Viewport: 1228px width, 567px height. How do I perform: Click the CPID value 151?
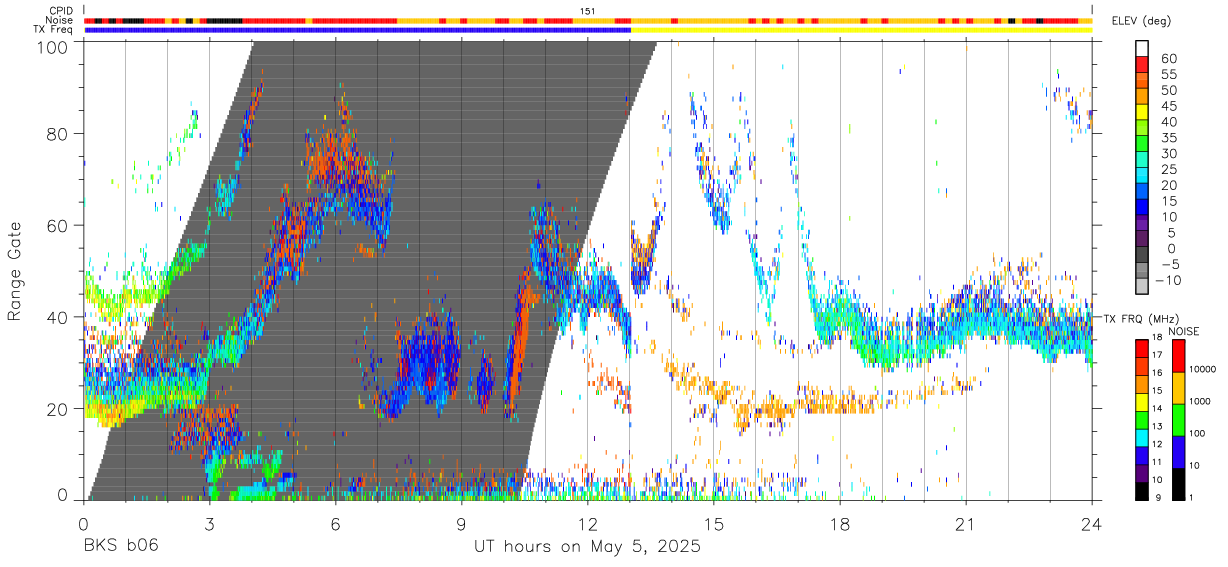coord(588,11)
